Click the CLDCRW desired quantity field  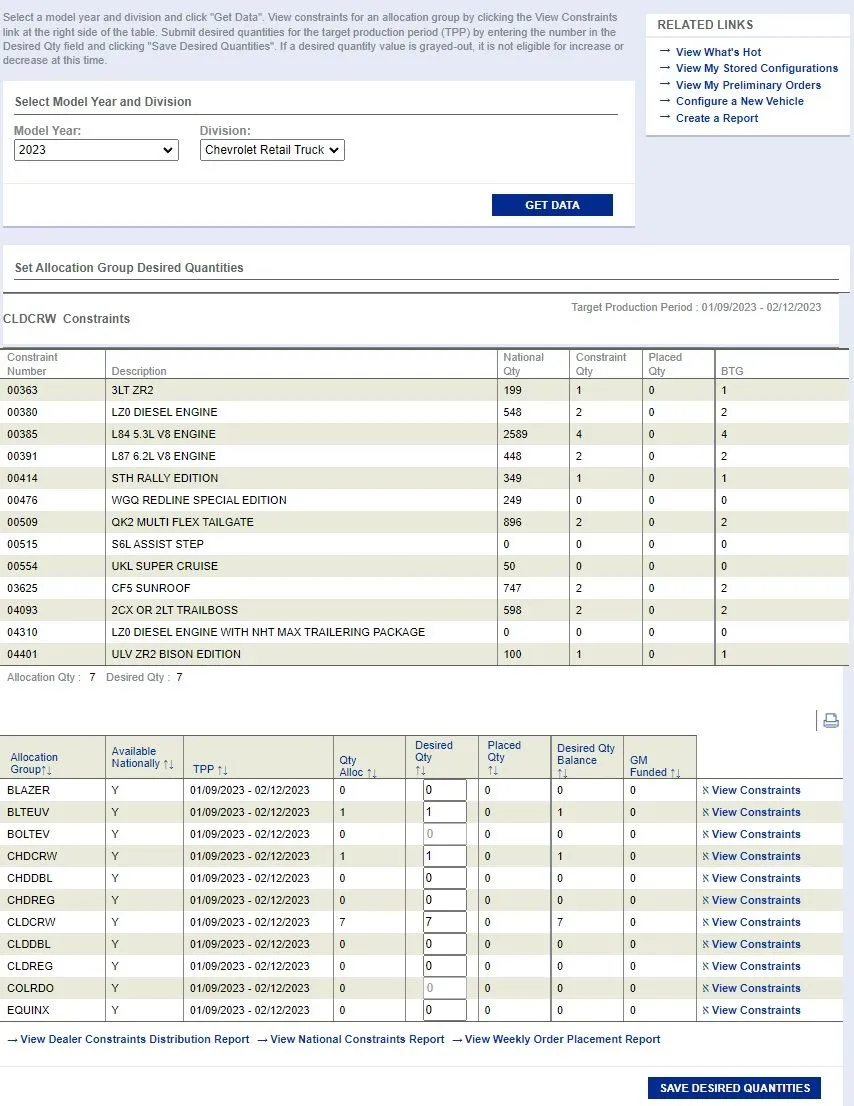[x=444, y=922]
